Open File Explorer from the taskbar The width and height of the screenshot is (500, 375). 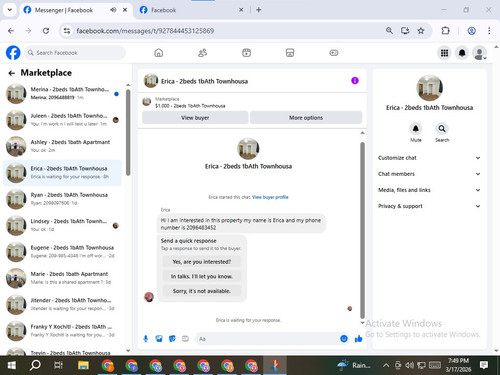click(83, 365)
